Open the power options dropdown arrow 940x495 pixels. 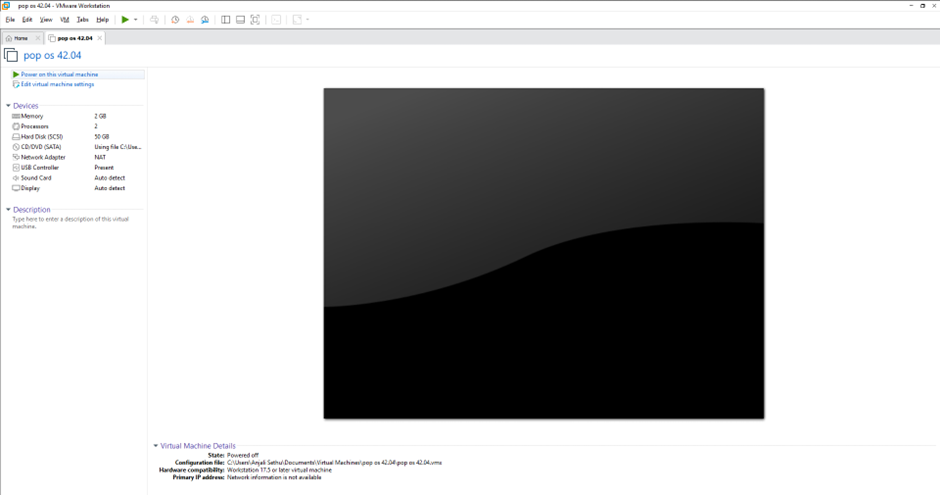(136, 19)
